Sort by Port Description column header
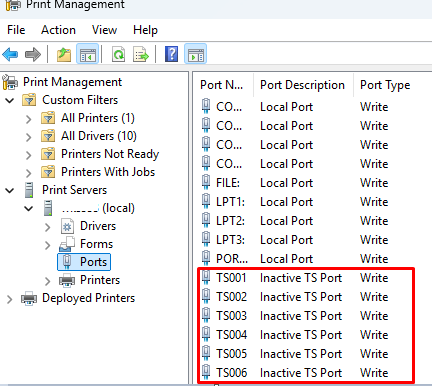This screenshot has width=432, height=386. (x=302, y=85)
